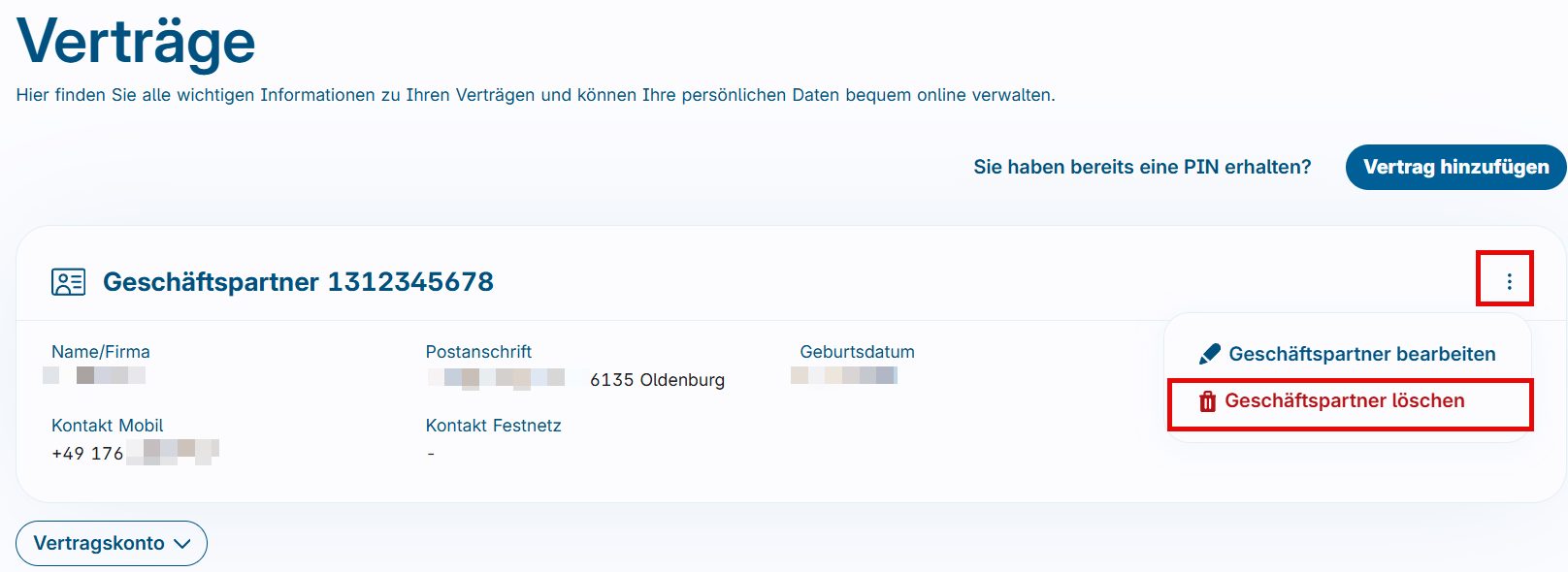Viewport: 1568px width, 572px height.
Task: Choose Geschäftspartner bearbeiten from the menu
Action: click(1349, 354)
